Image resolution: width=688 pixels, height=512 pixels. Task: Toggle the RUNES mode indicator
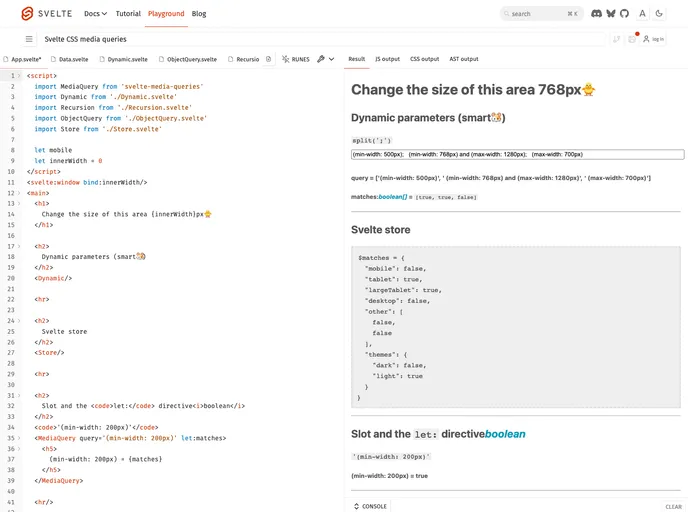click(296, 59)
